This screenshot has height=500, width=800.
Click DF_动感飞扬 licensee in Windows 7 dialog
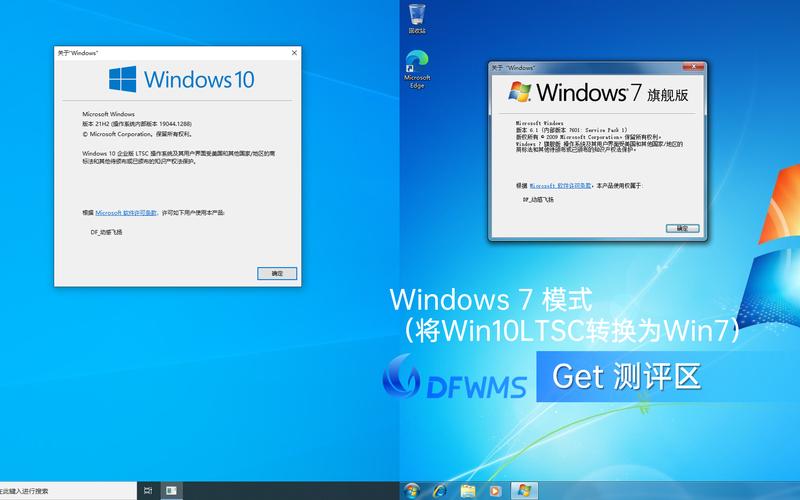click(538, 199)
